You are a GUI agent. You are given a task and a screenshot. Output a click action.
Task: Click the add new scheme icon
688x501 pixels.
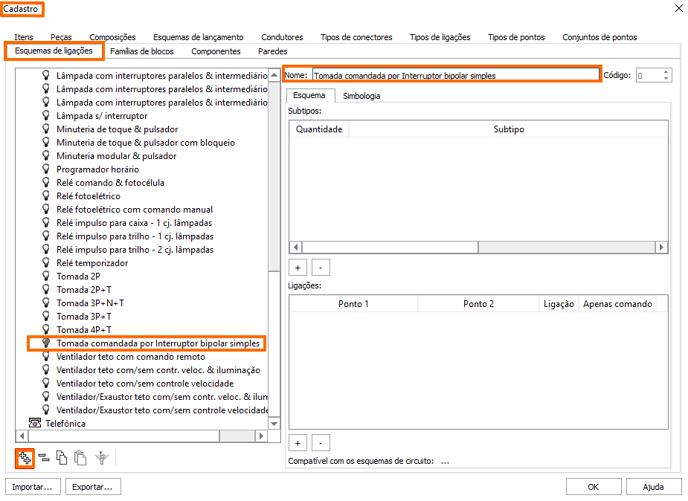pyautogui.click(x=25, y=458)
